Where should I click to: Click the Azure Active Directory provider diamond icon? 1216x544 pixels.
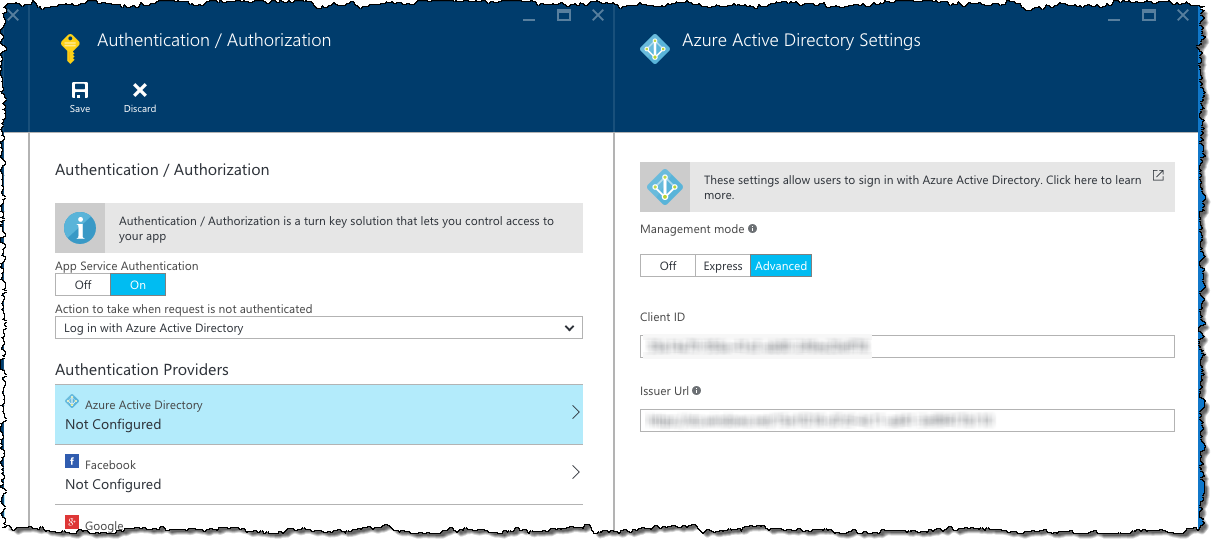point(72,401)
